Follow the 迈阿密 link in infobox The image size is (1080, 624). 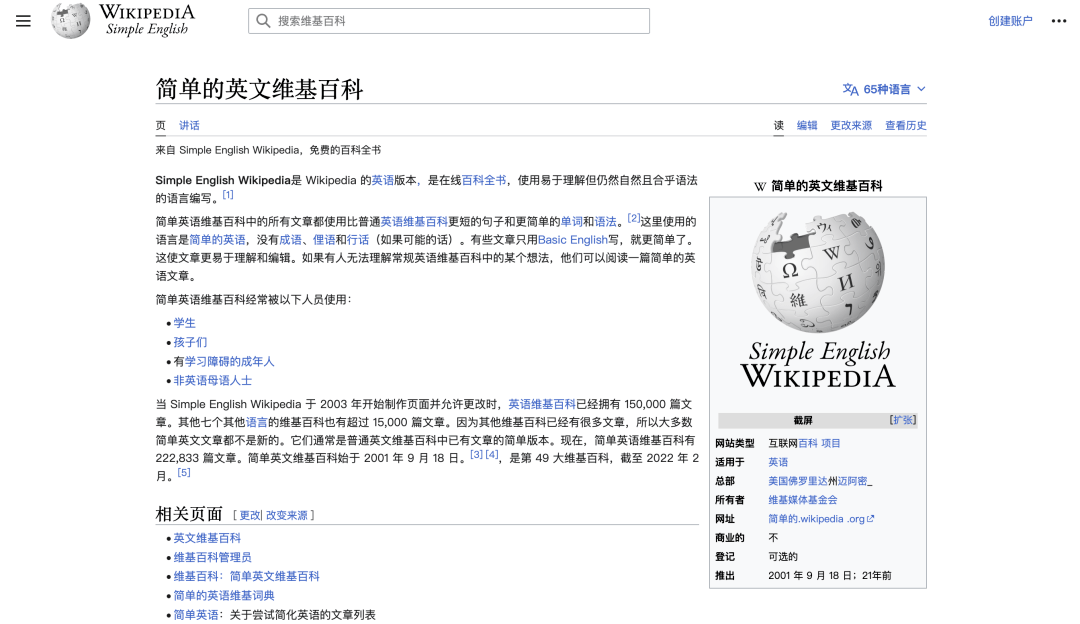pyautogui.click(x=853, y=481)
